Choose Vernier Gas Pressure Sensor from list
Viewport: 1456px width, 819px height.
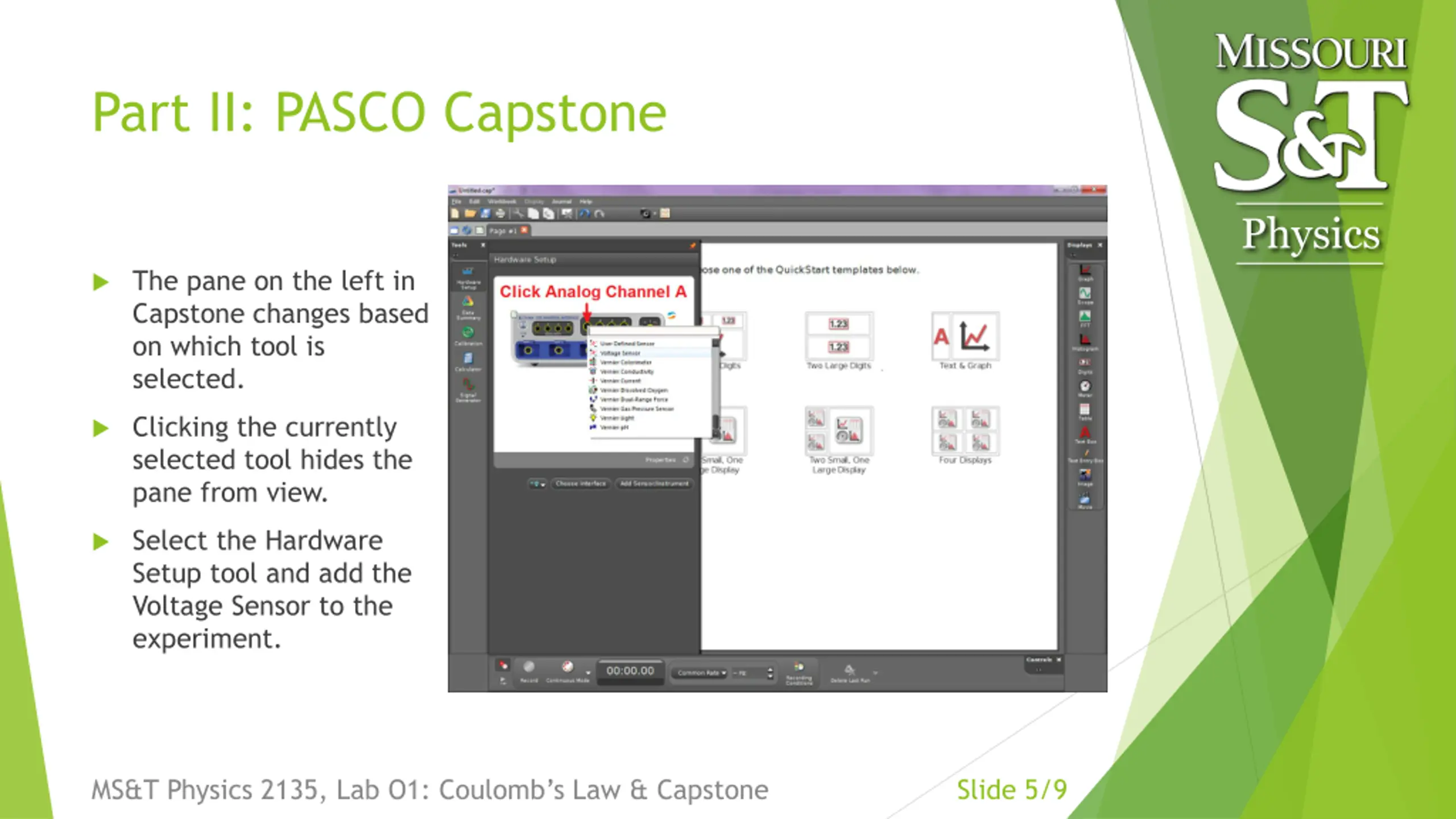click(x=651, y=408)
